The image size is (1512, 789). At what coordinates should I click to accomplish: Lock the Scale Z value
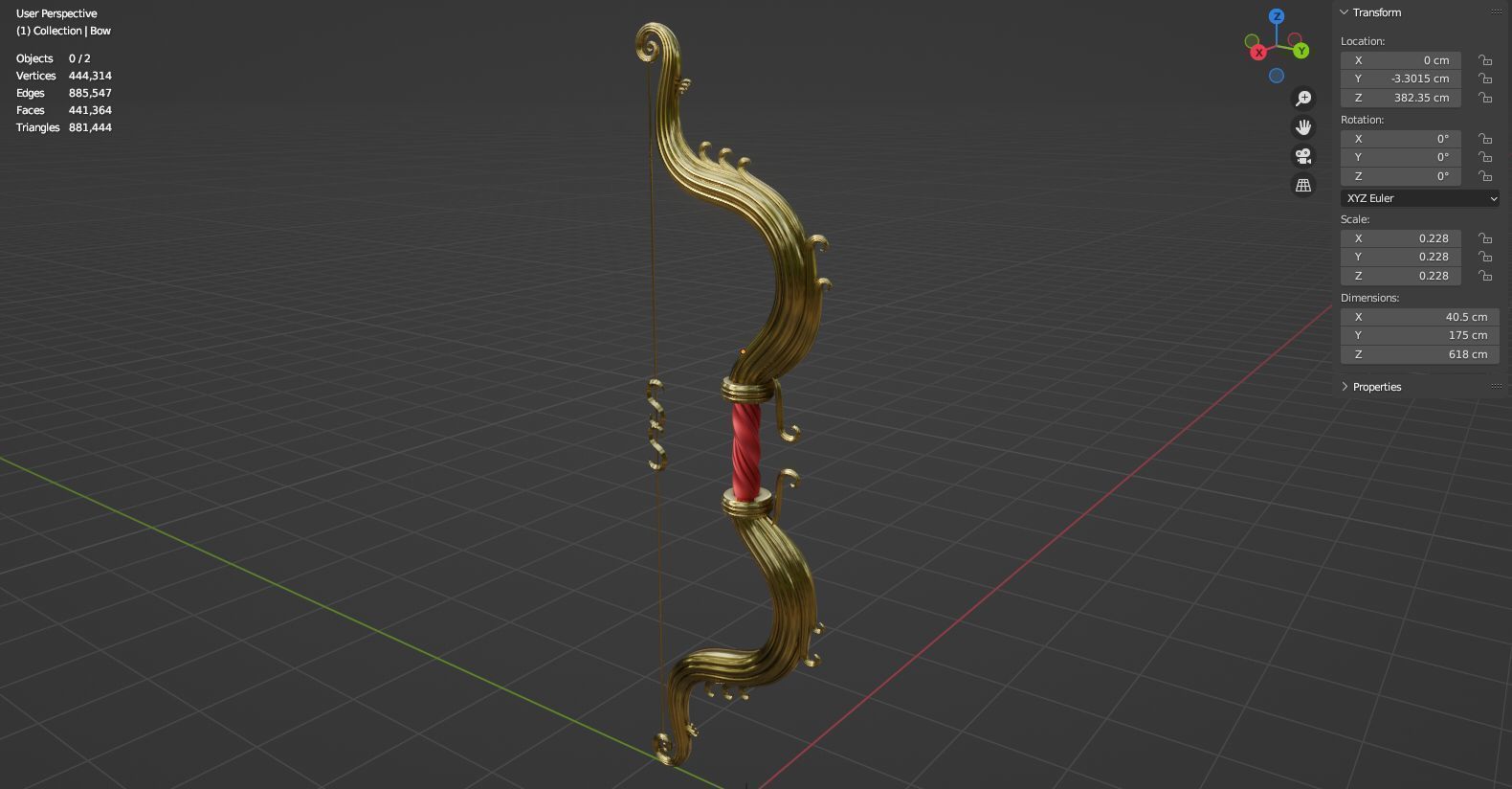(x=1485, y=276)
